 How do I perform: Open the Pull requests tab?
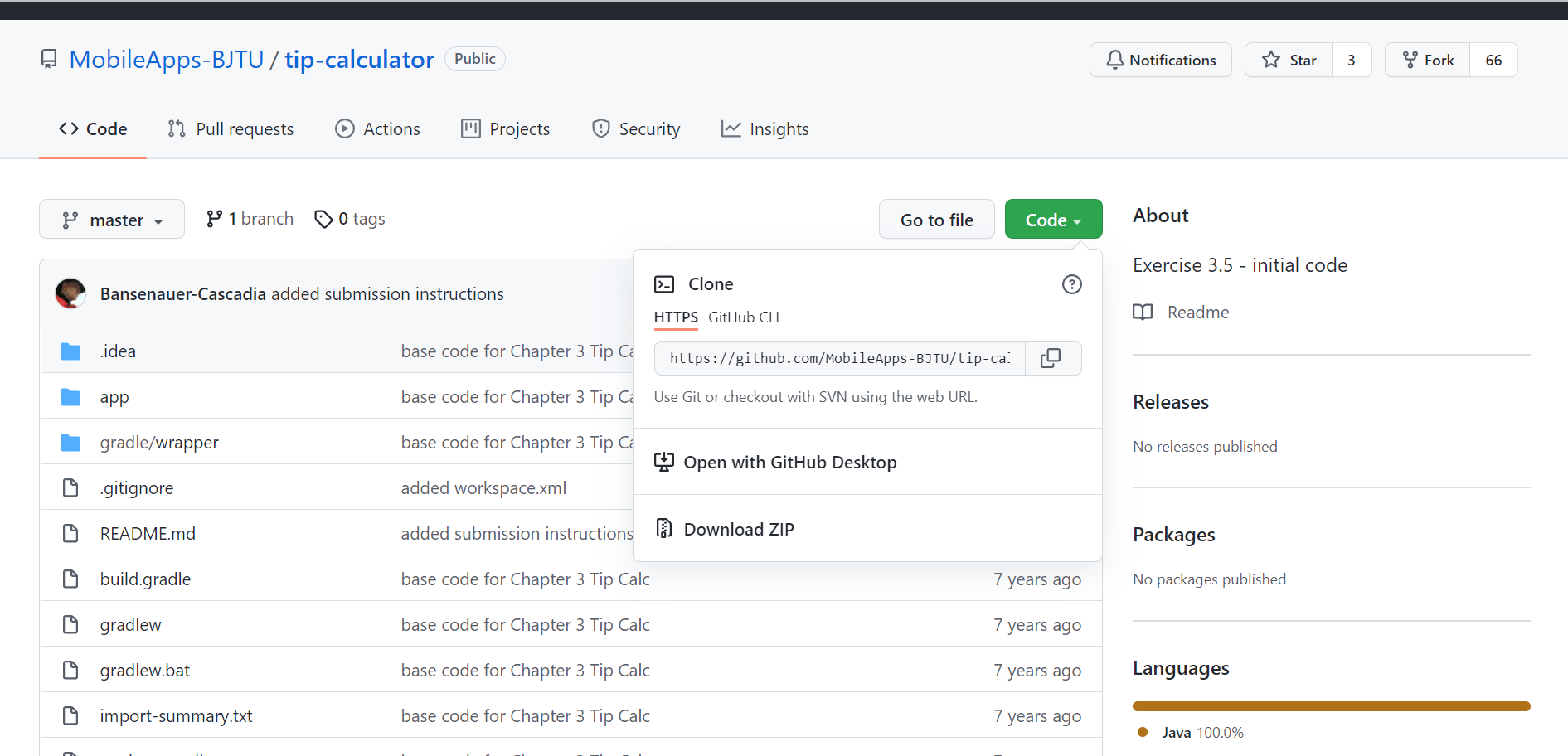(x=231, y=129)
